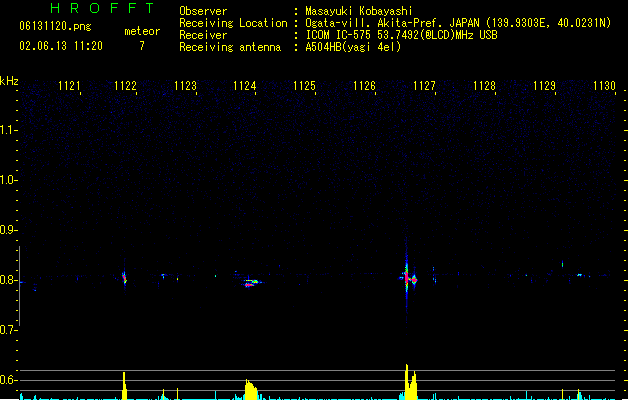Click the meteor count value 7

coord(142,46)
